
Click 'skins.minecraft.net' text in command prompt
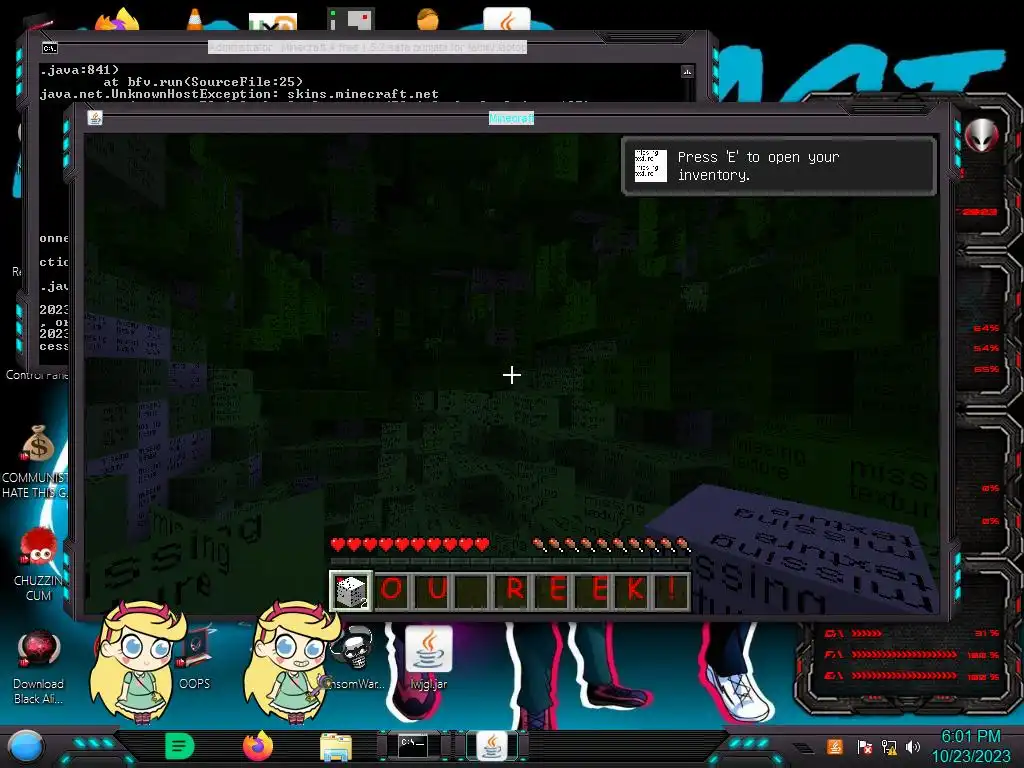pos(362,94)
